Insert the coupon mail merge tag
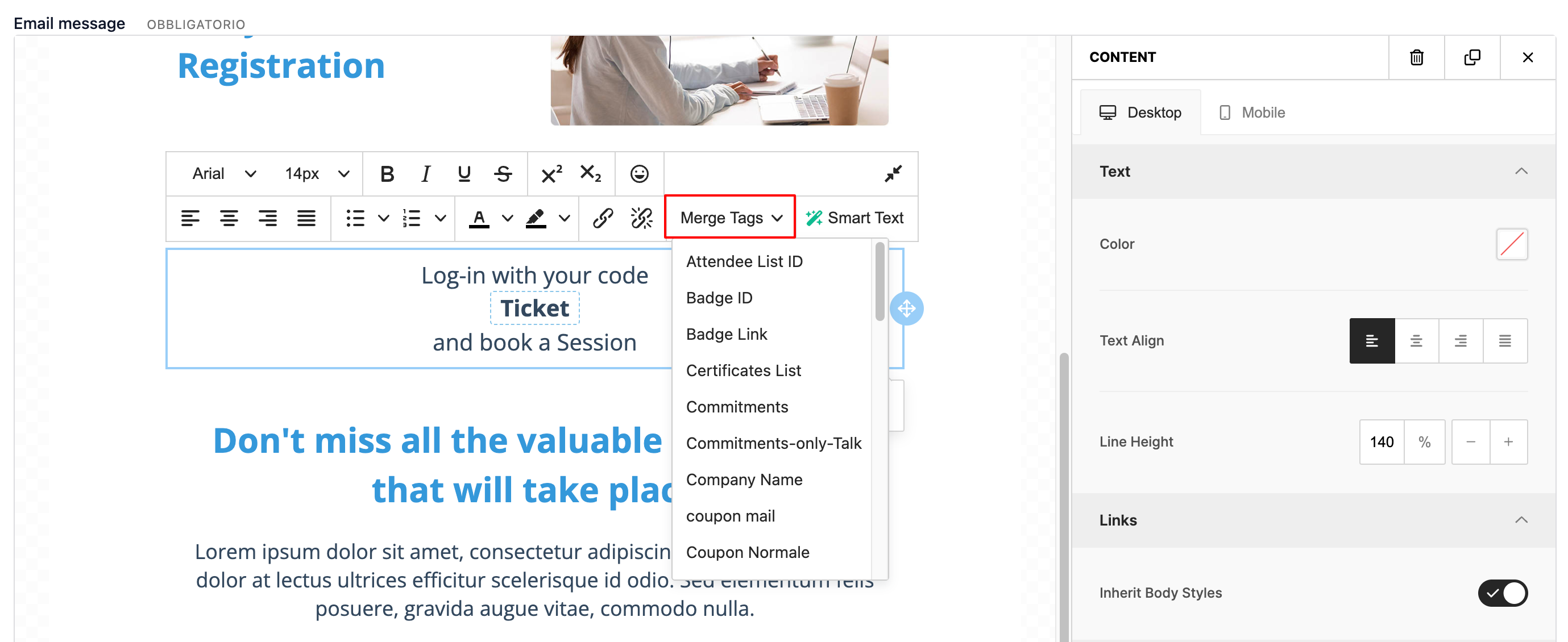Image resolution: width=1568 pixels, height=642 pixels. coord(772,516)
